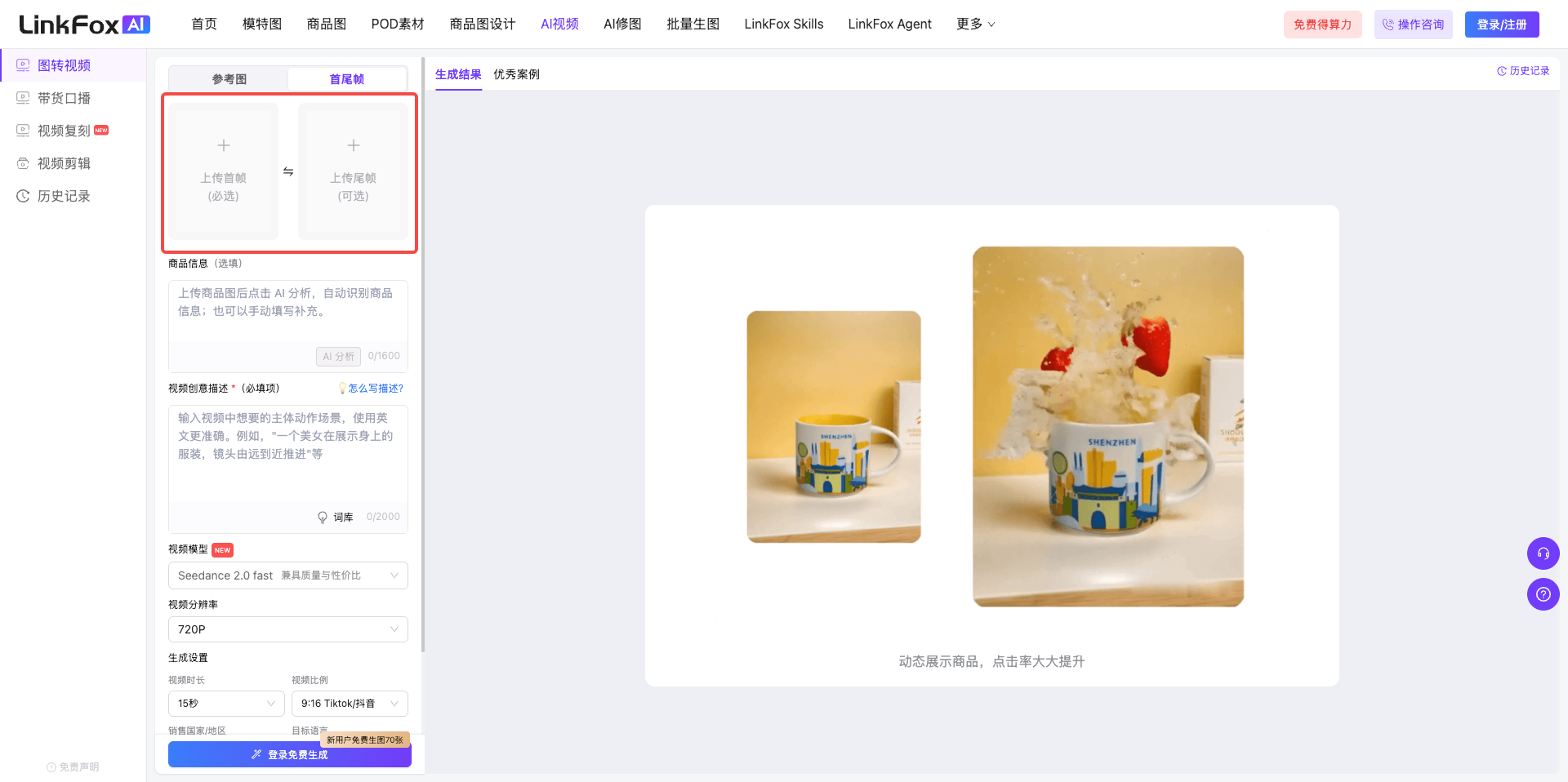Open 商品图 in top navigation
1568x782 pixels.
327,24
